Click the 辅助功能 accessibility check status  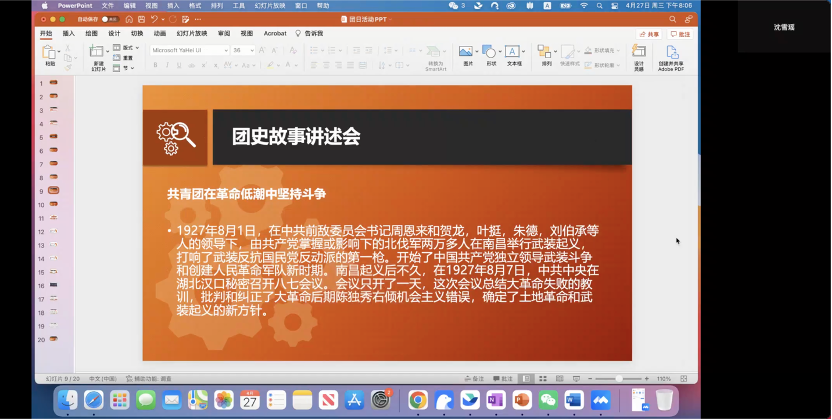click(149, 379)
